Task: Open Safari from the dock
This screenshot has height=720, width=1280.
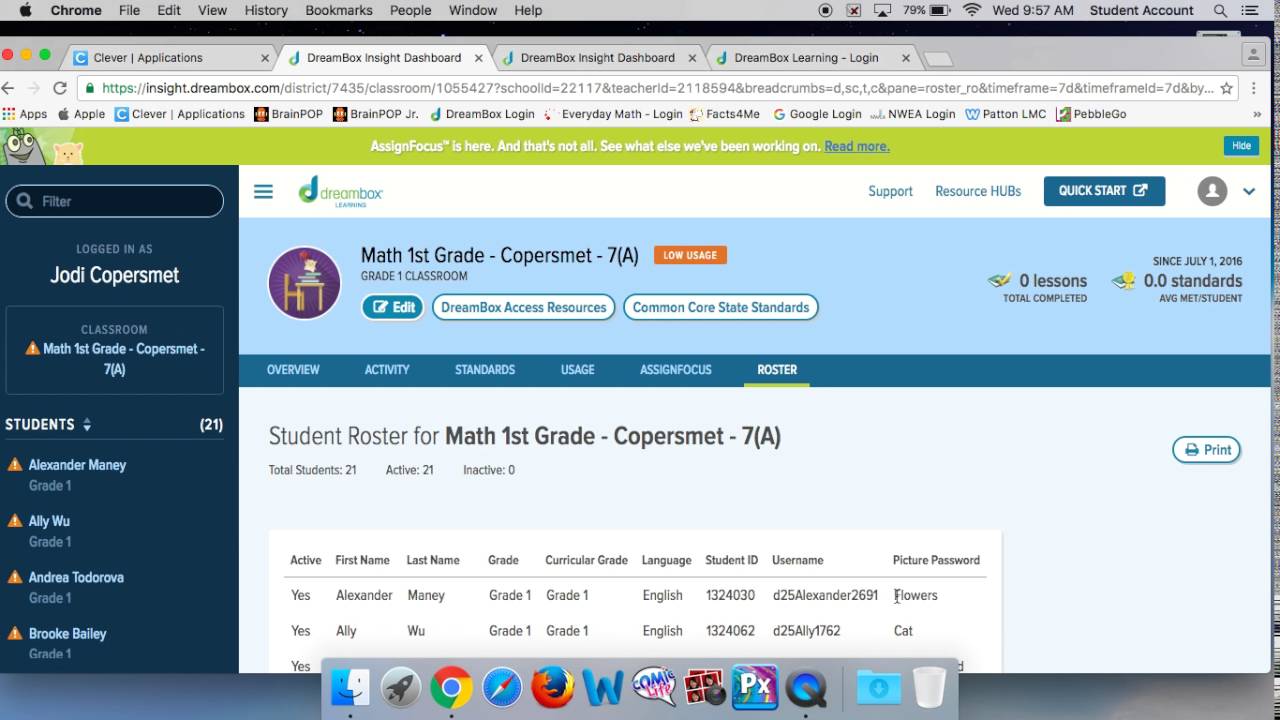Action: coord(502,687)
